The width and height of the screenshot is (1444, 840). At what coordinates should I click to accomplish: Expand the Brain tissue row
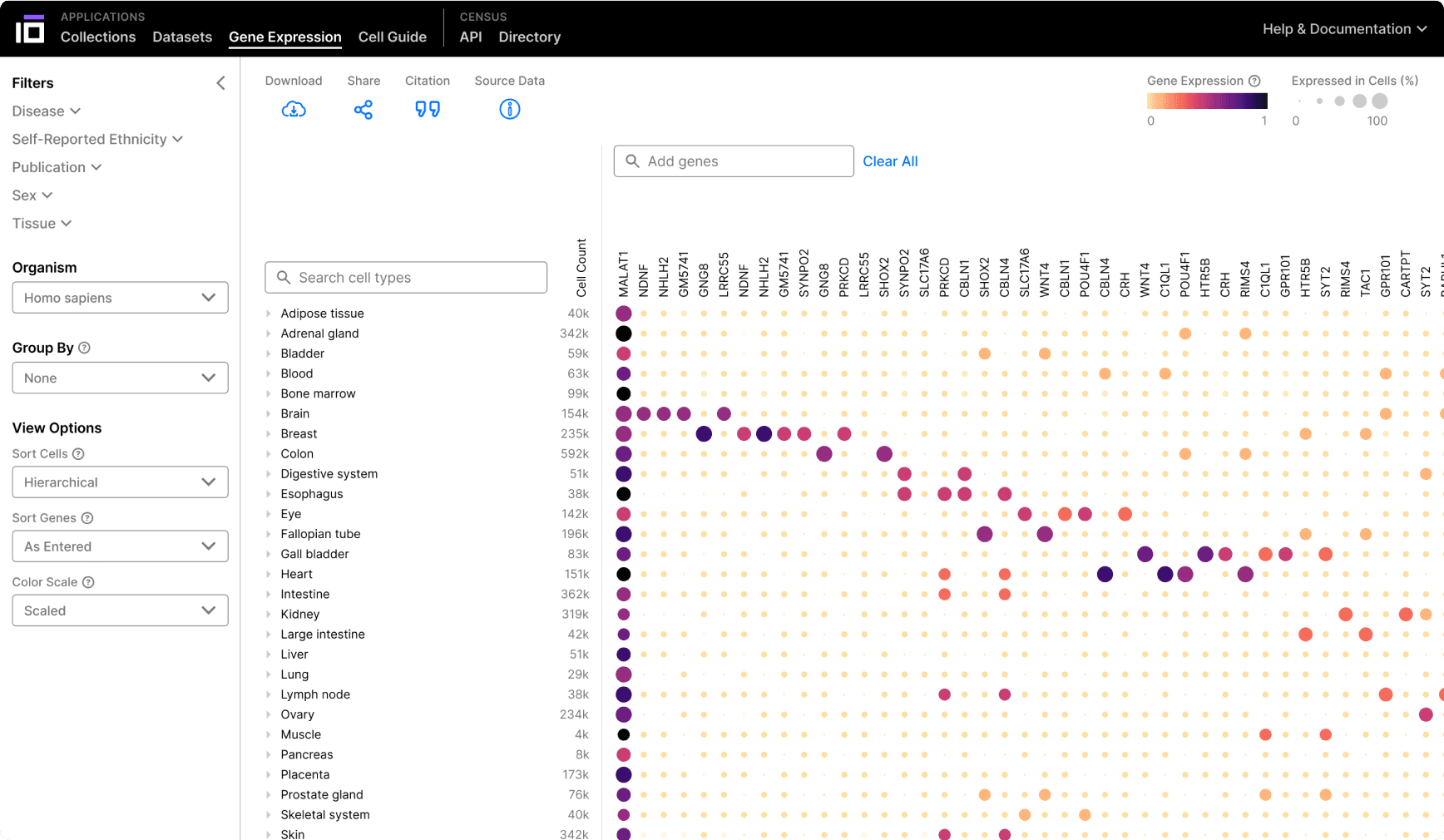[269, 414]
